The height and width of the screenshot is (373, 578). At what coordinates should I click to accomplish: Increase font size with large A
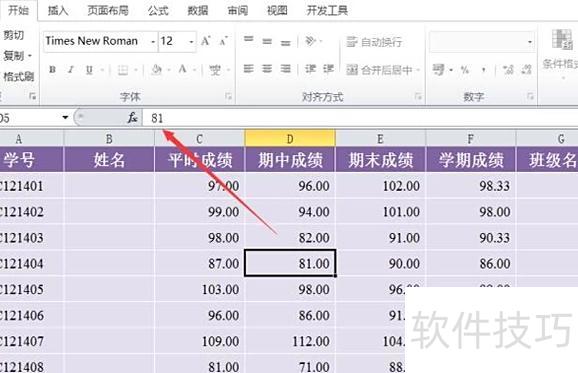click(206, 41)
